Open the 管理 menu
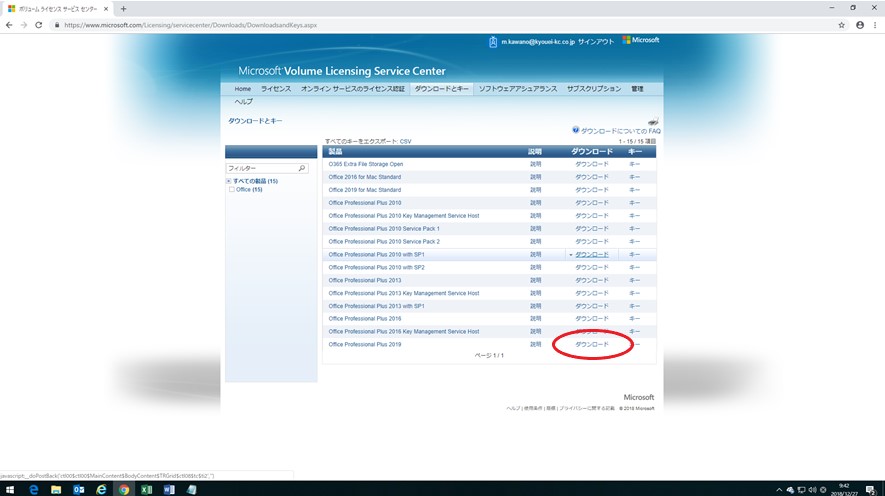 click(x=637, y=89)
